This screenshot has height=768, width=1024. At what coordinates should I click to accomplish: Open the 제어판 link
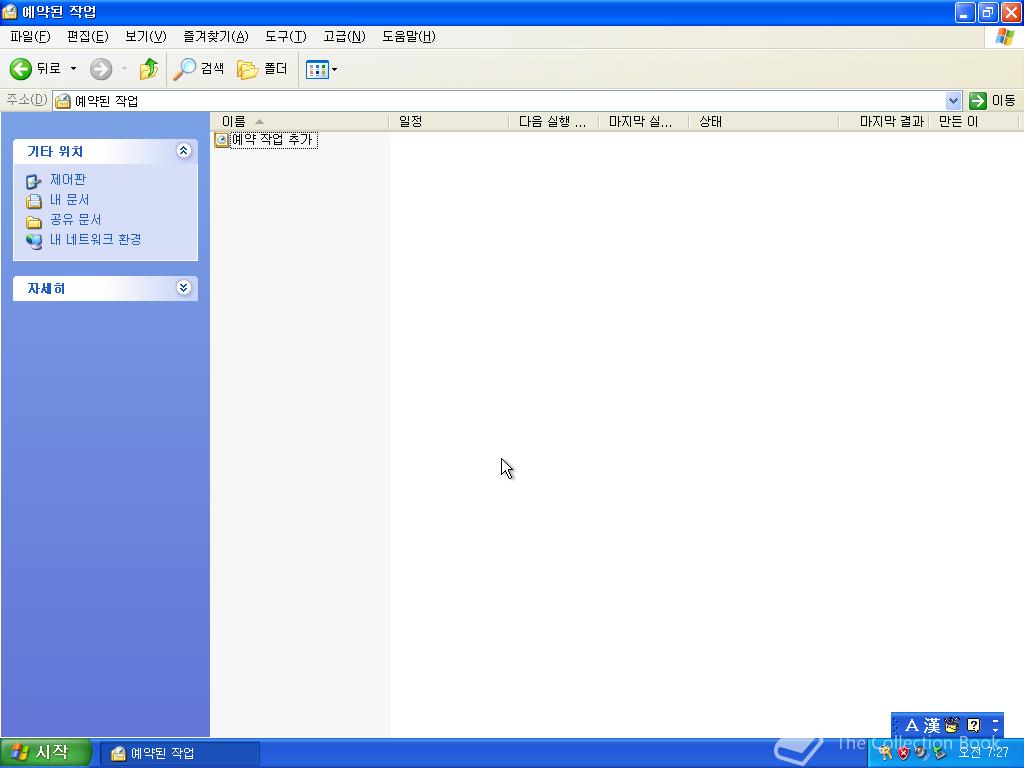click(x=68, y=180)
